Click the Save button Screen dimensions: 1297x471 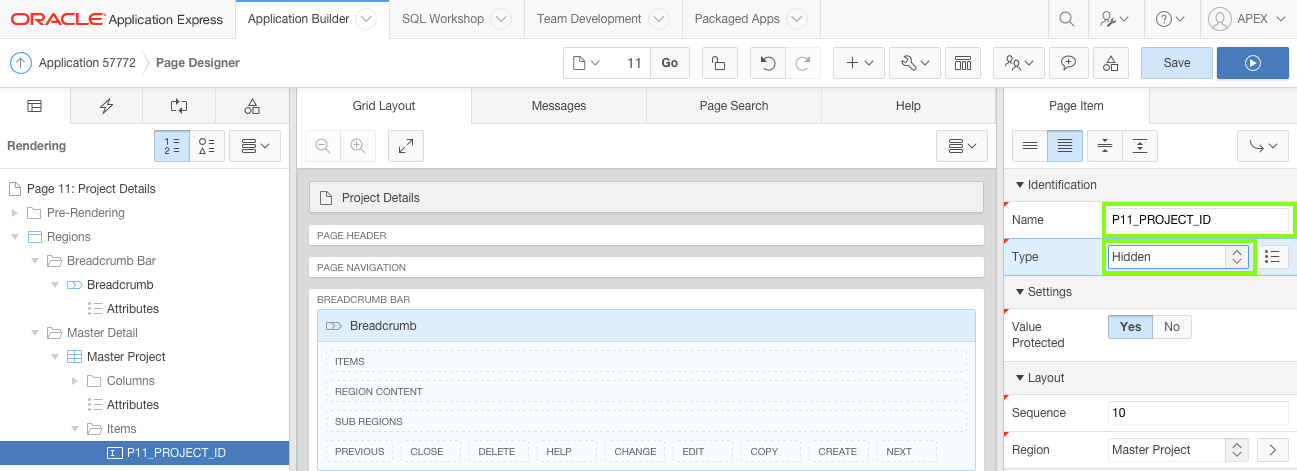click(1176, 62)
